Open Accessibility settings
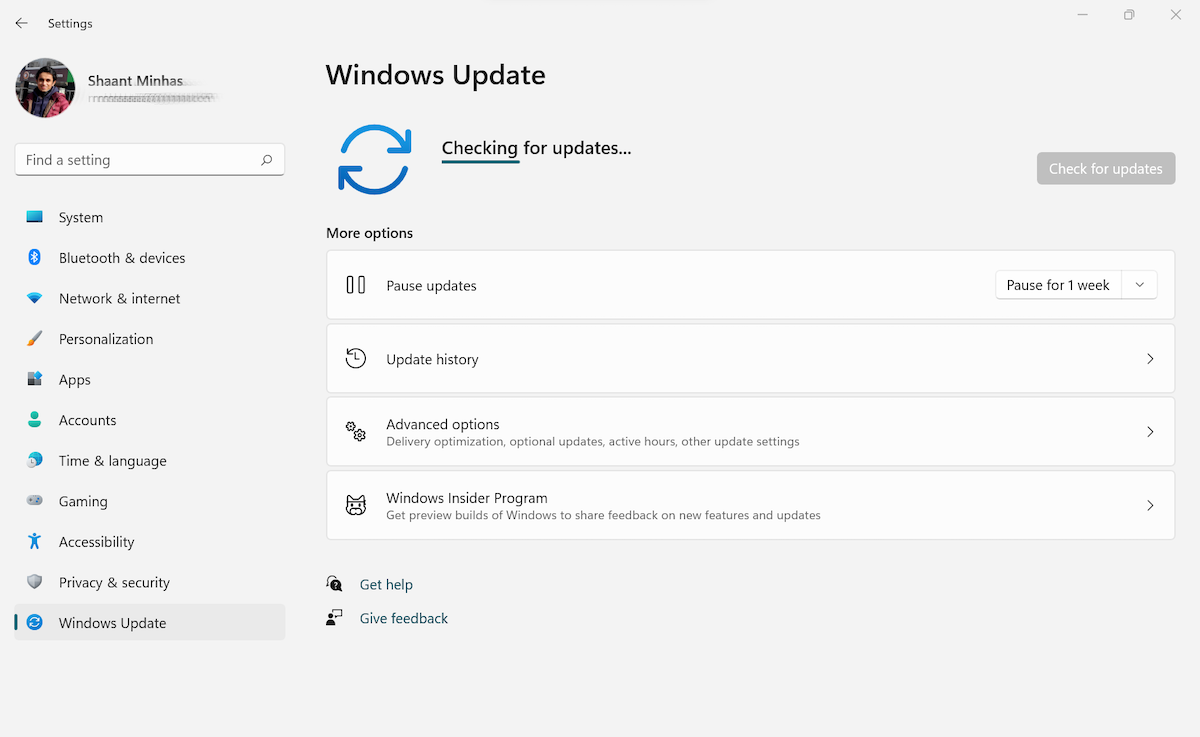This screenshot has height=737, width=1200. [34, 541]
